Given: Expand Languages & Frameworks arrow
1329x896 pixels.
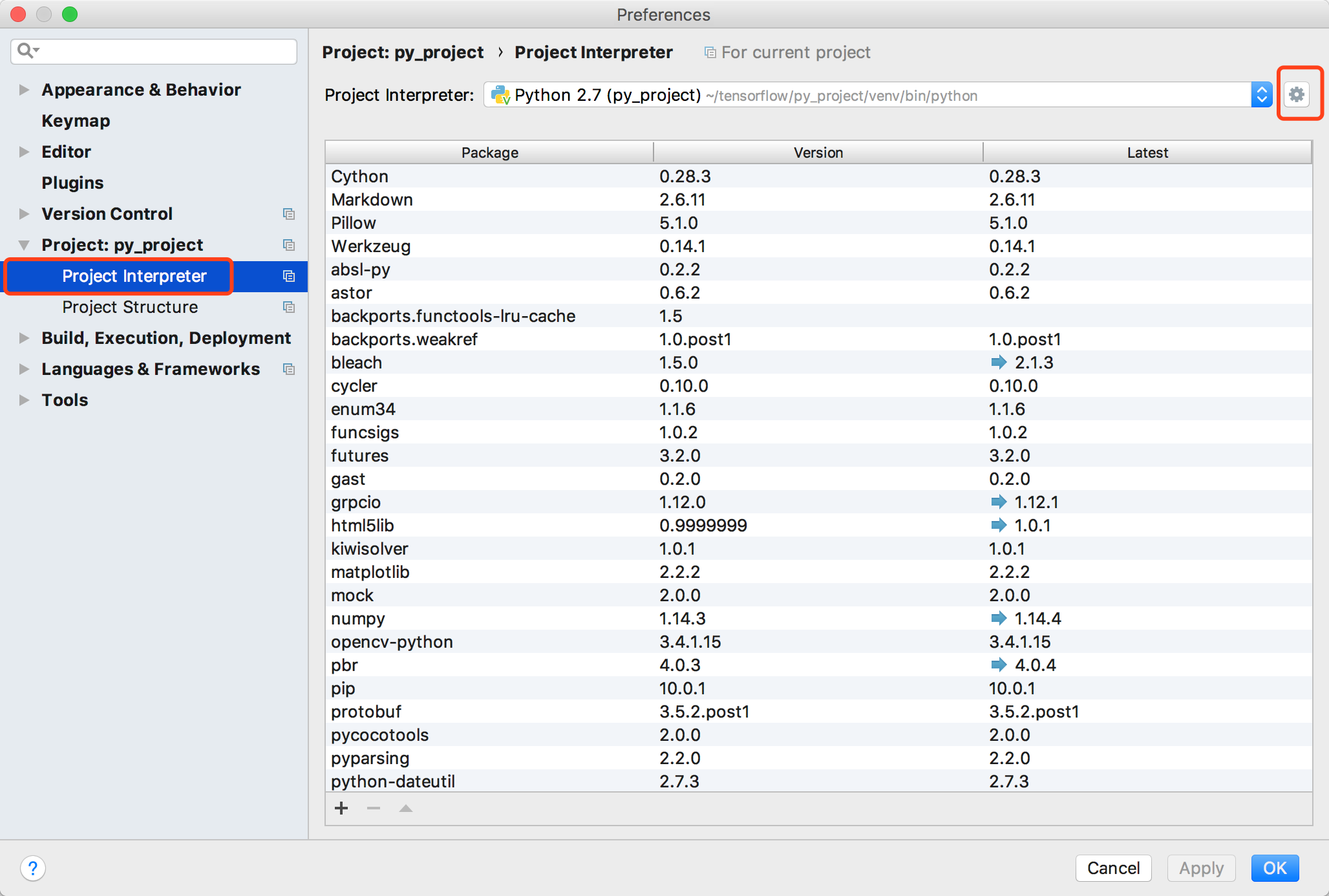Looking at the screenshot, I should coord(24,369).
